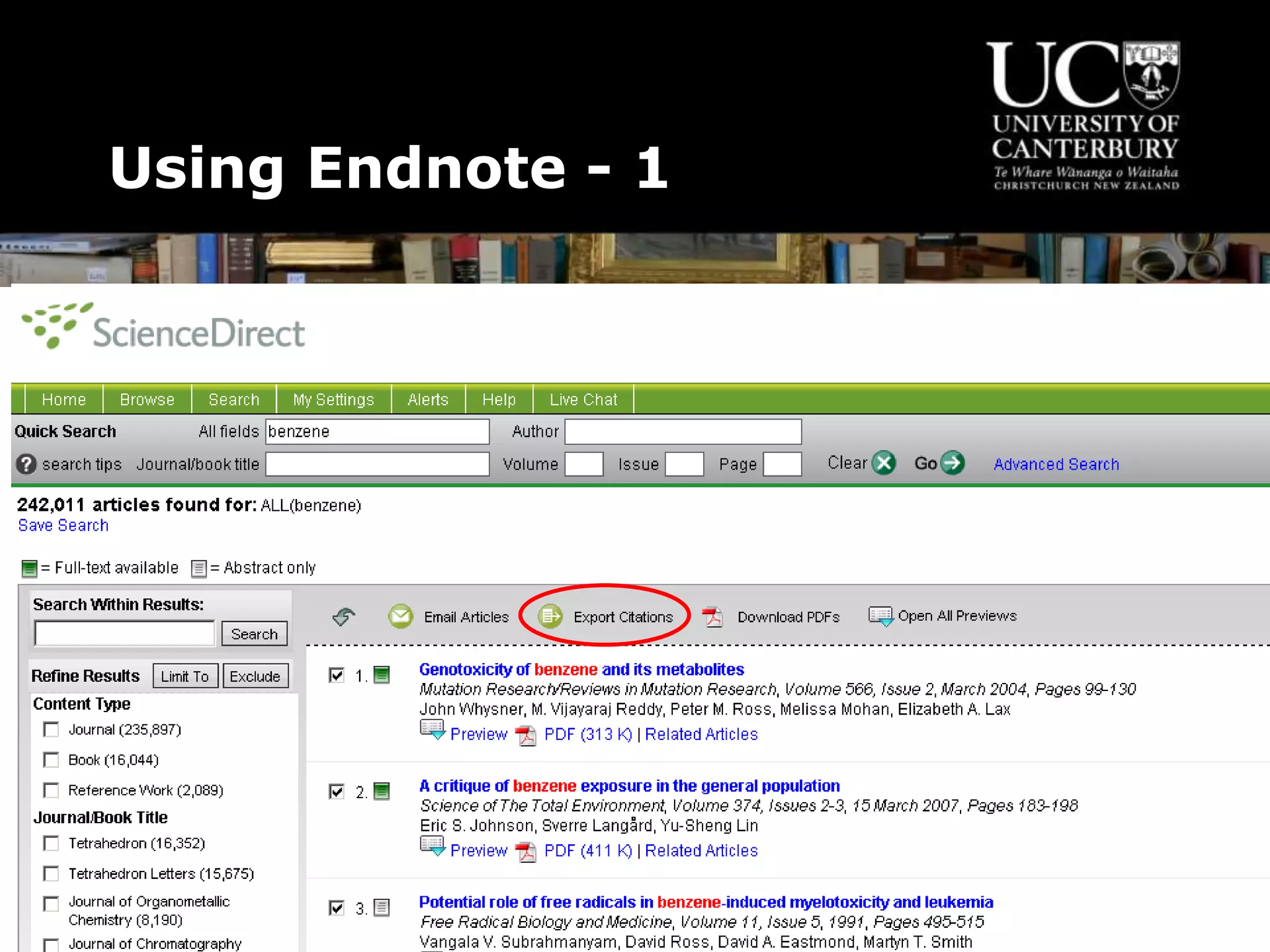This screenshot has width=1270, height=952.
Task: Open Genotoxicity of benzene and its metabolites article
Action: (582, 669)
